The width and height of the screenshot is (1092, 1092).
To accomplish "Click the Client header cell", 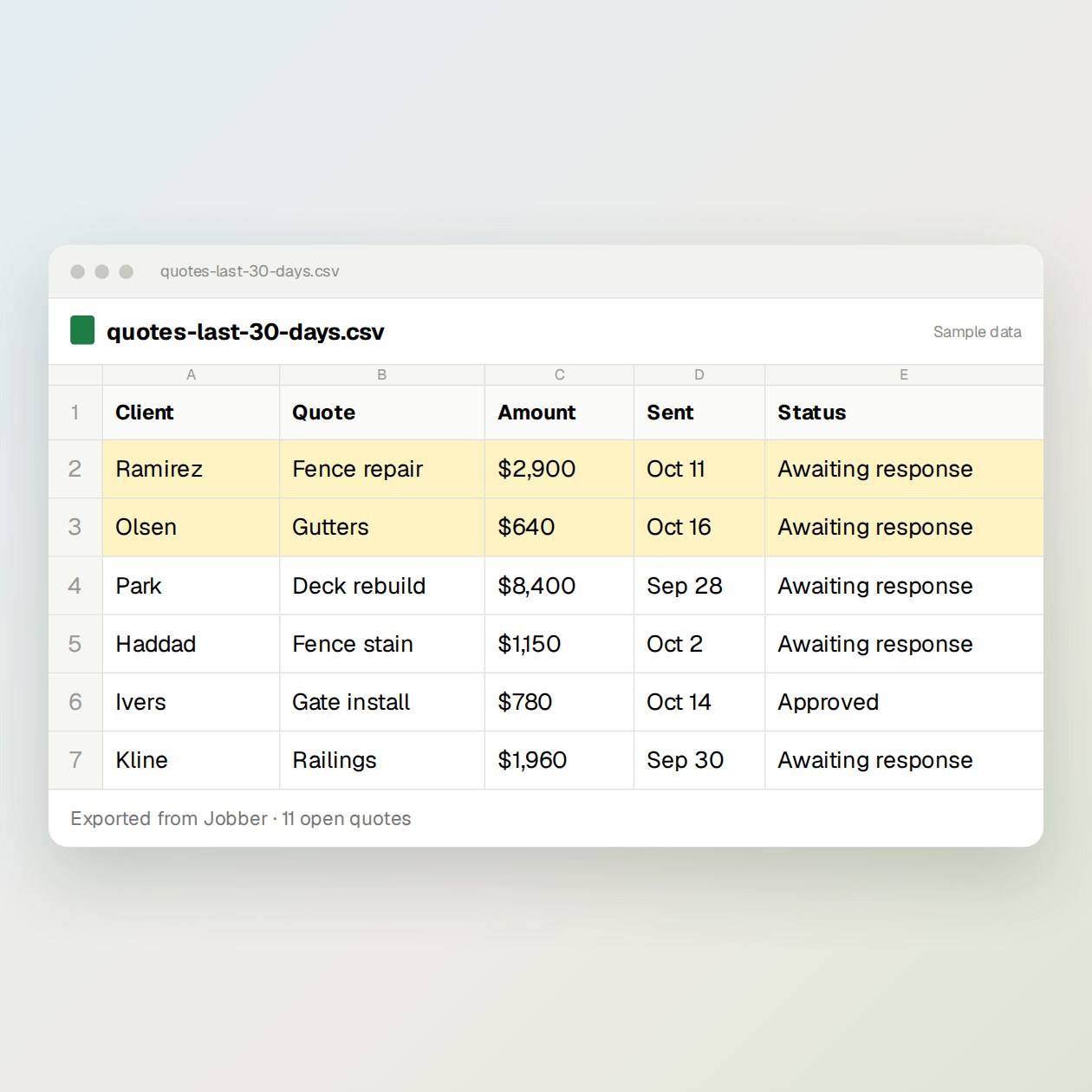I will point(191,413).
